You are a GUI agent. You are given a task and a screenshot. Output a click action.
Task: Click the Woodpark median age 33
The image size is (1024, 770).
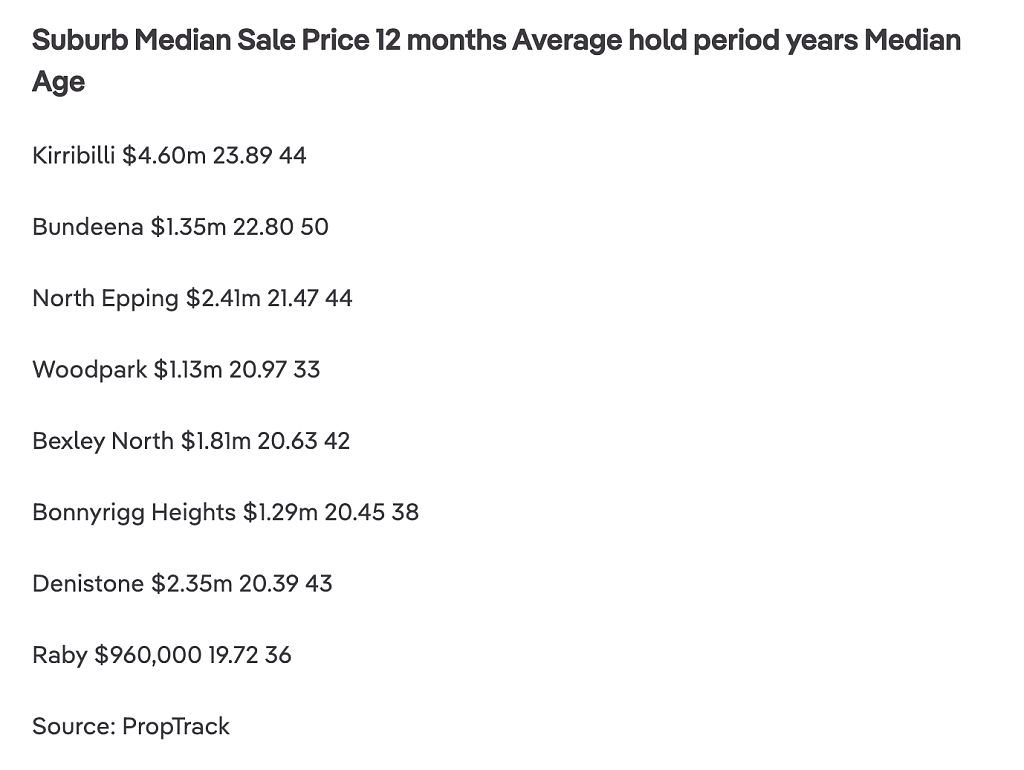pyautogui.click(x=307, y=370)
